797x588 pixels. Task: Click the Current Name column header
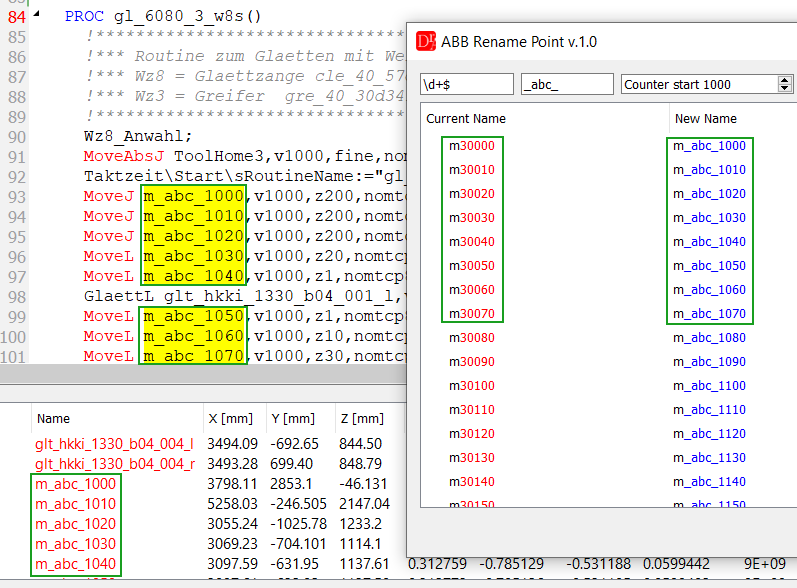coord(466,118)
